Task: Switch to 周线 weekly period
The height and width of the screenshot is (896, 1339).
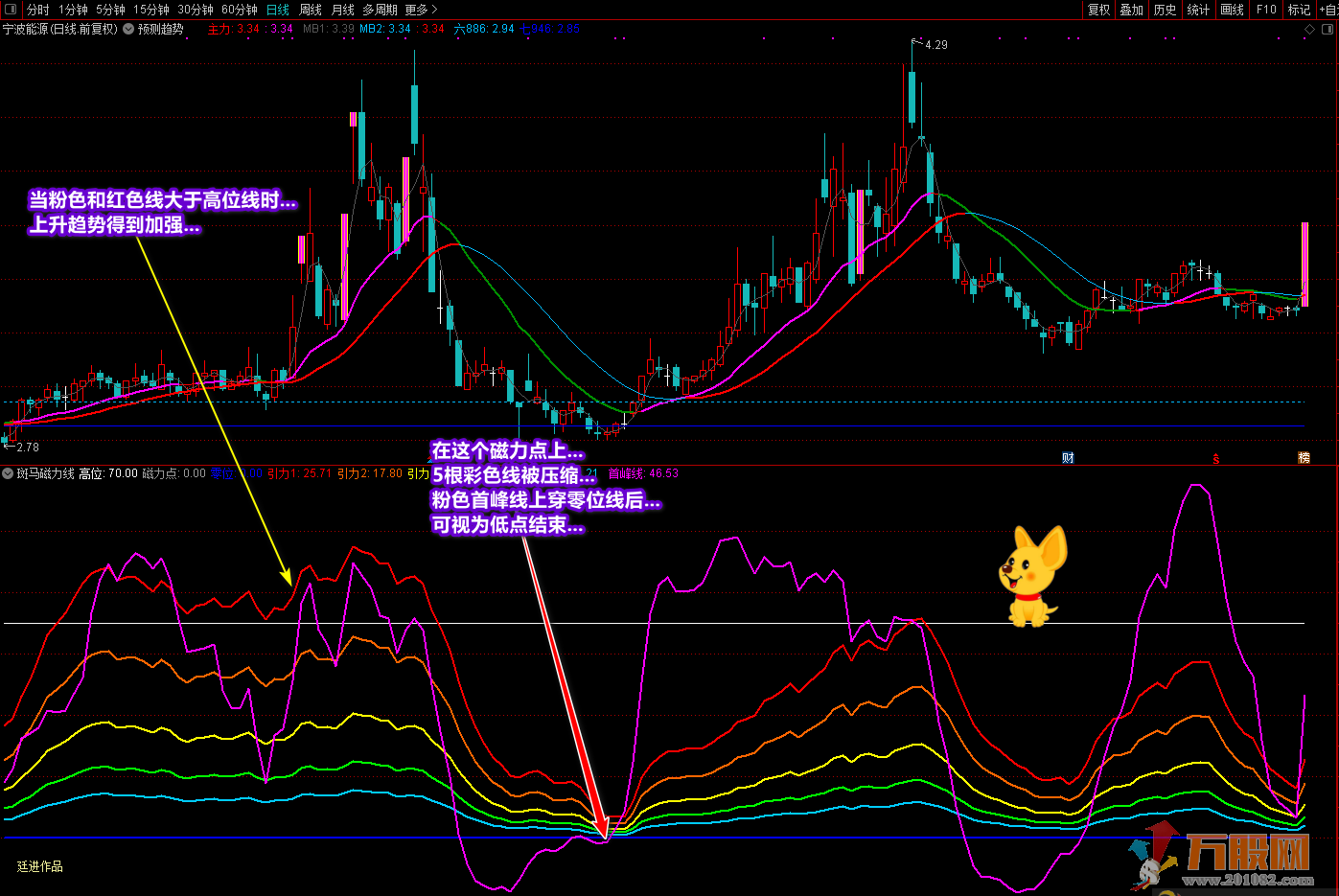Action: click(x=311, y=10)
